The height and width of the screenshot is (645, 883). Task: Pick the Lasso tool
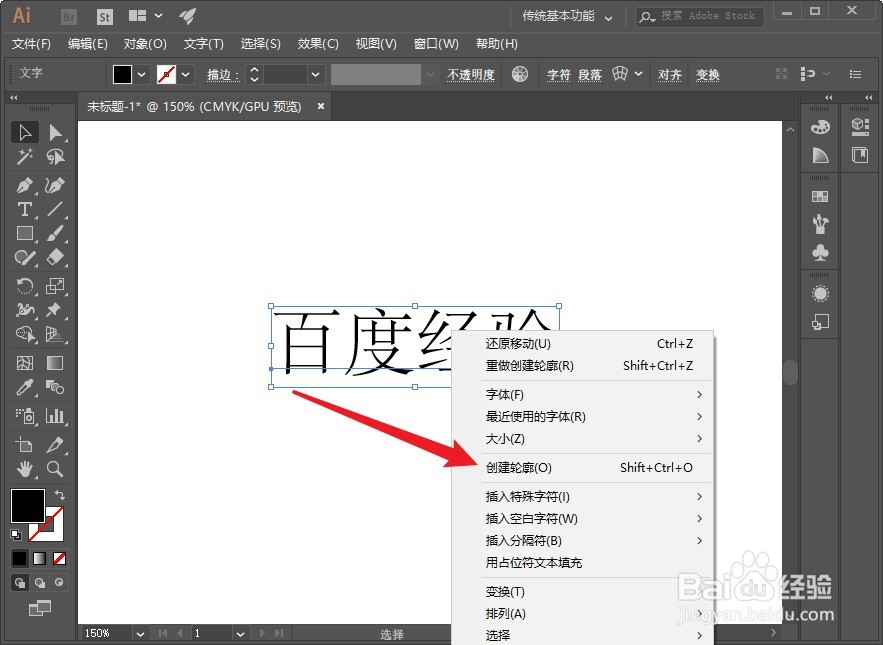coord(55,157)
